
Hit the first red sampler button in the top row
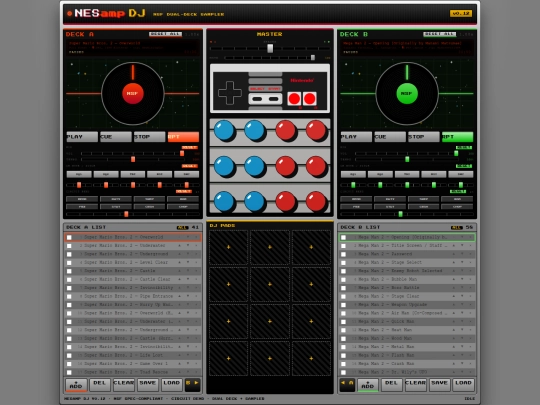tap(285, 130)
